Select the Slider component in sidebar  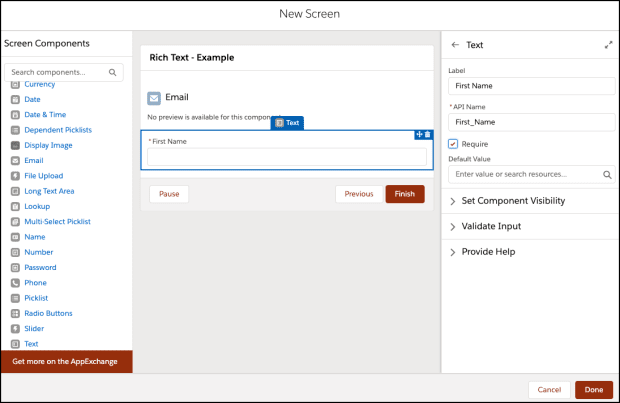(36, 328)
